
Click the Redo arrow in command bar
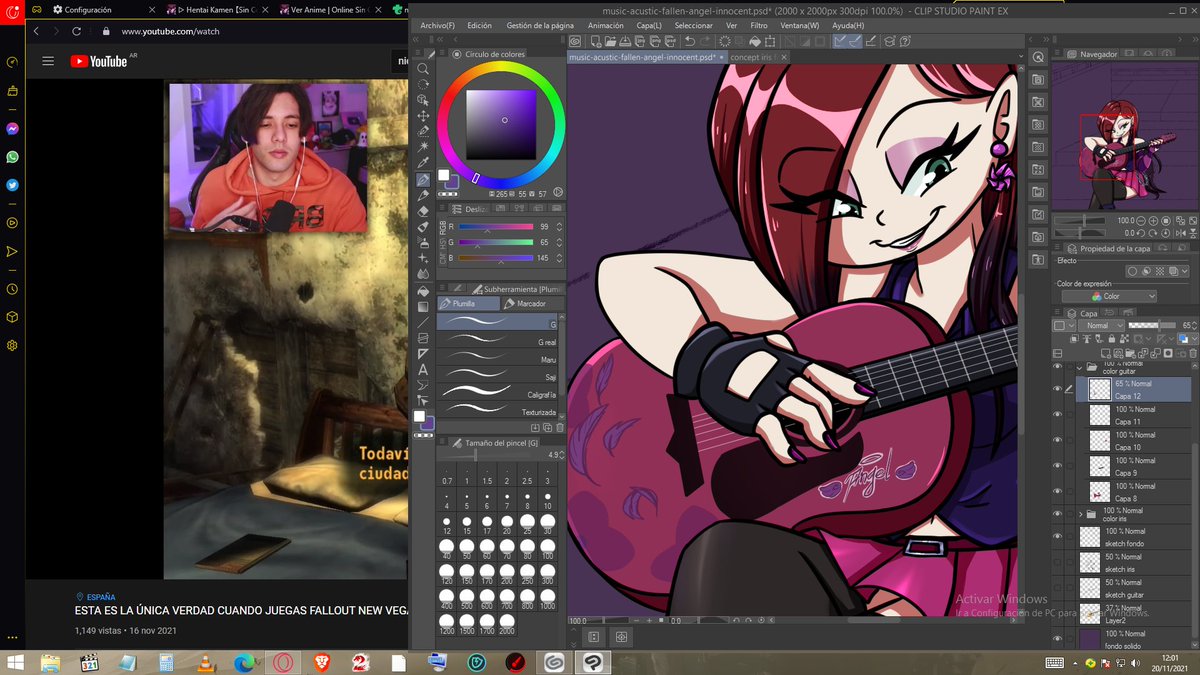[x=705, y=41]
